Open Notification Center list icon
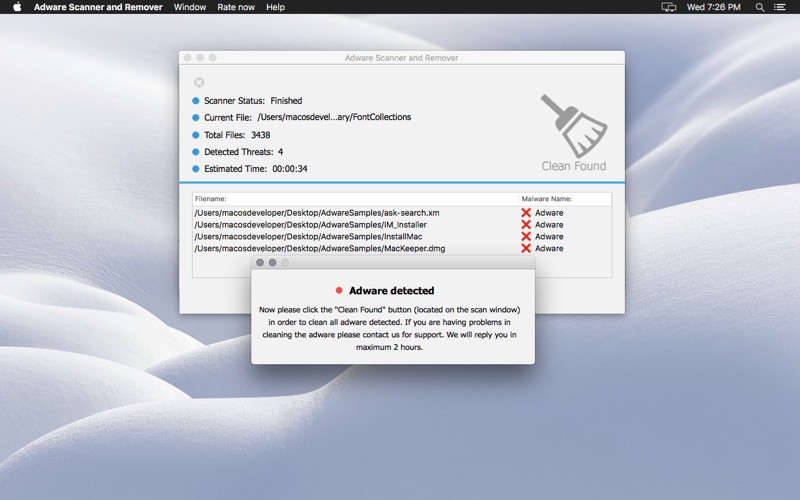Image resolution: width=800 pixels, height=500 pixels. [x=780, y=7]
